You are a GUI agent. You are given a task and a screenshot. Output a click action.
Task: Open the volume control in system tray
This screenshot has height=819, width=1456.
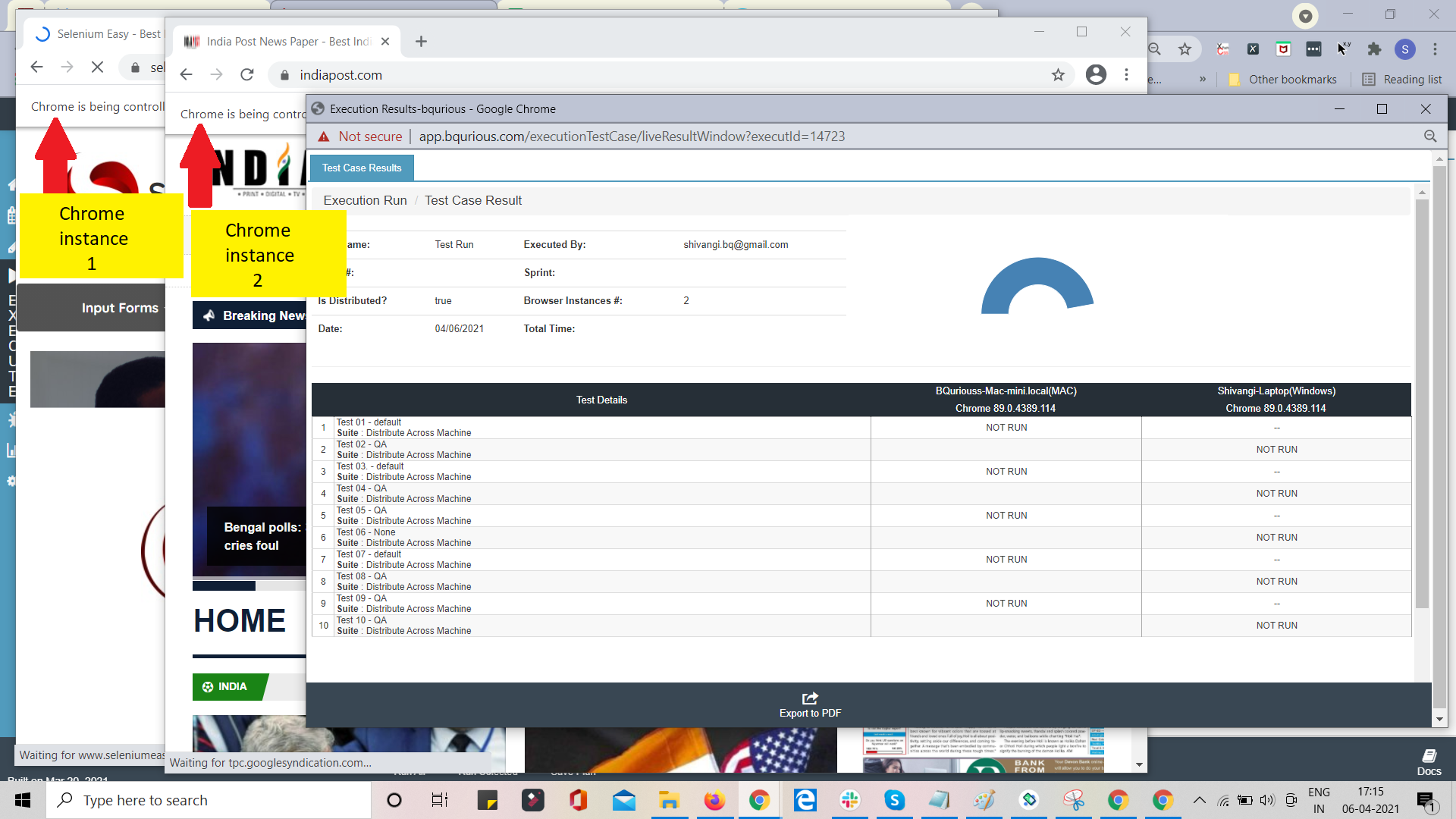click(x=1267, y=800)
